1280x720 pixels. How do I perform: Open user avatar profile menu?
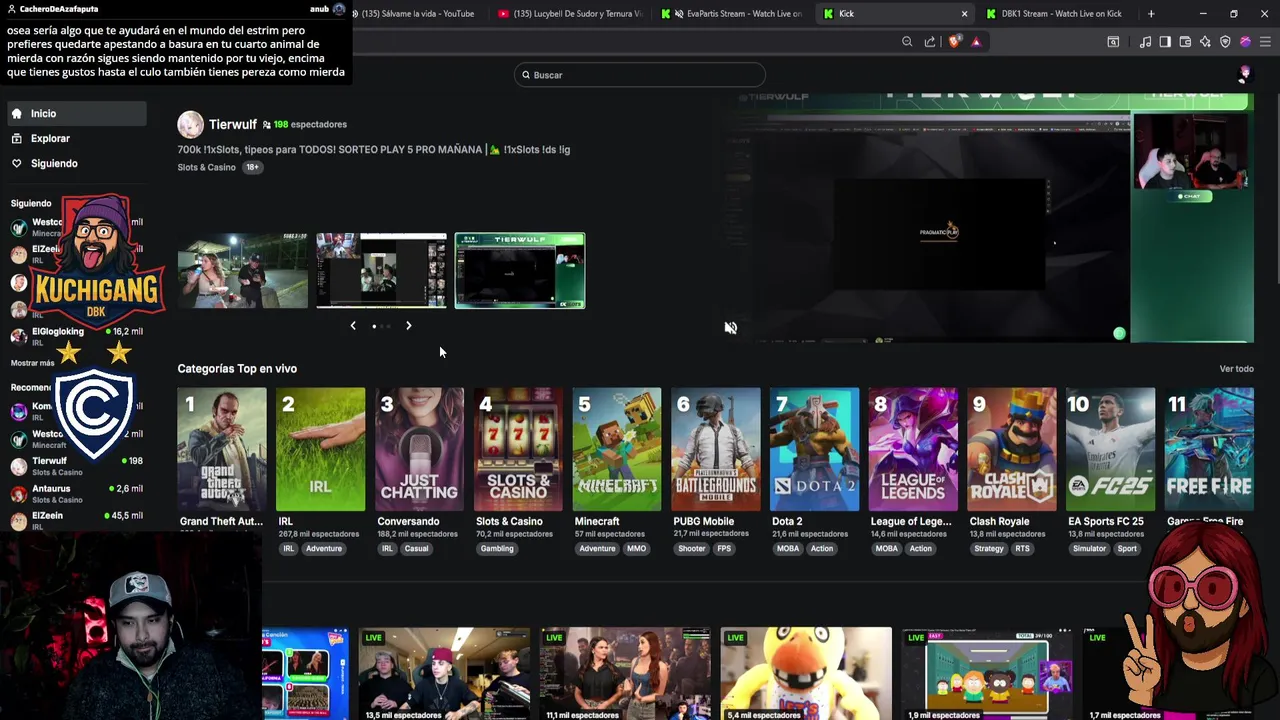pyautogui.click(x=1244, y=75)
